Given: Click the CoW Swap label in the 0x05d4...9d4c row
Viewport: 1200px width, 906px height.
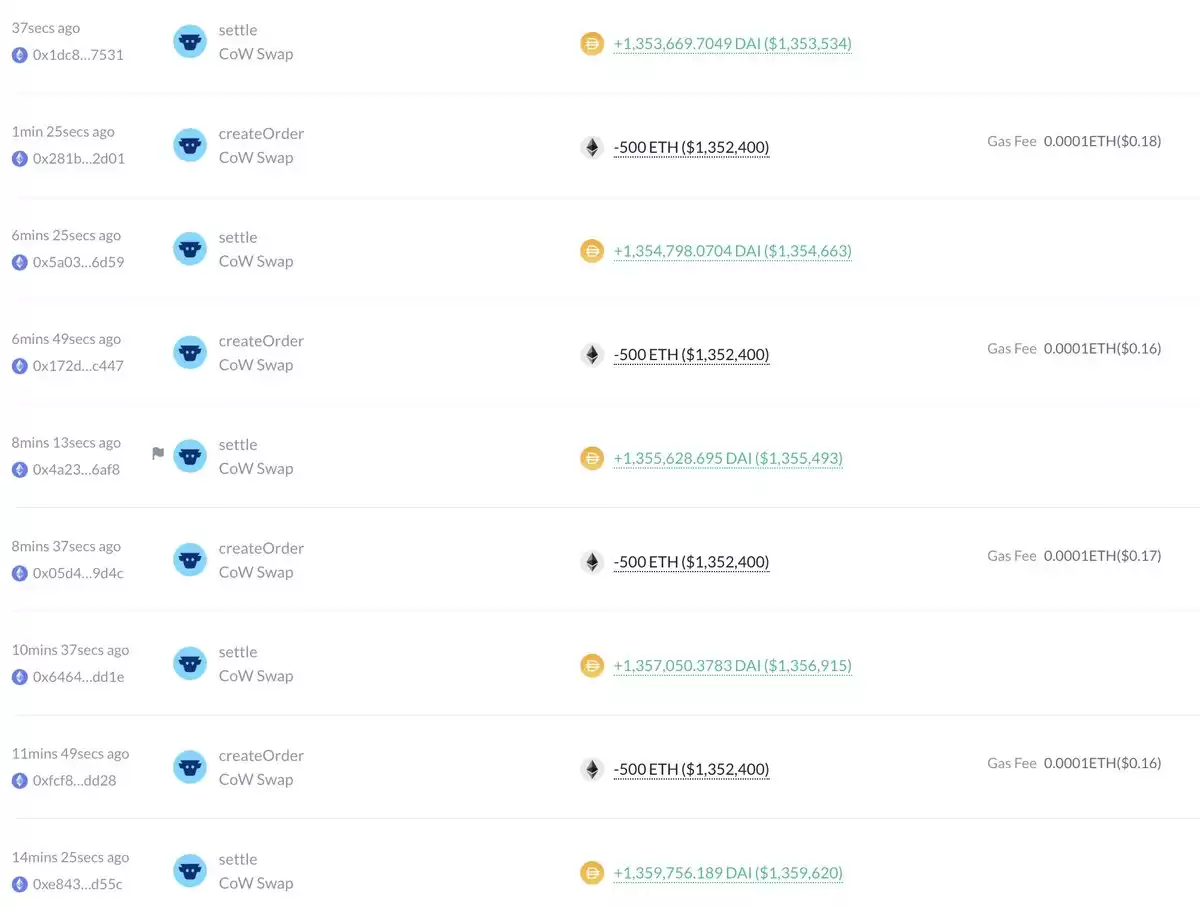Looking at the screenshot, I should point(256,572).
